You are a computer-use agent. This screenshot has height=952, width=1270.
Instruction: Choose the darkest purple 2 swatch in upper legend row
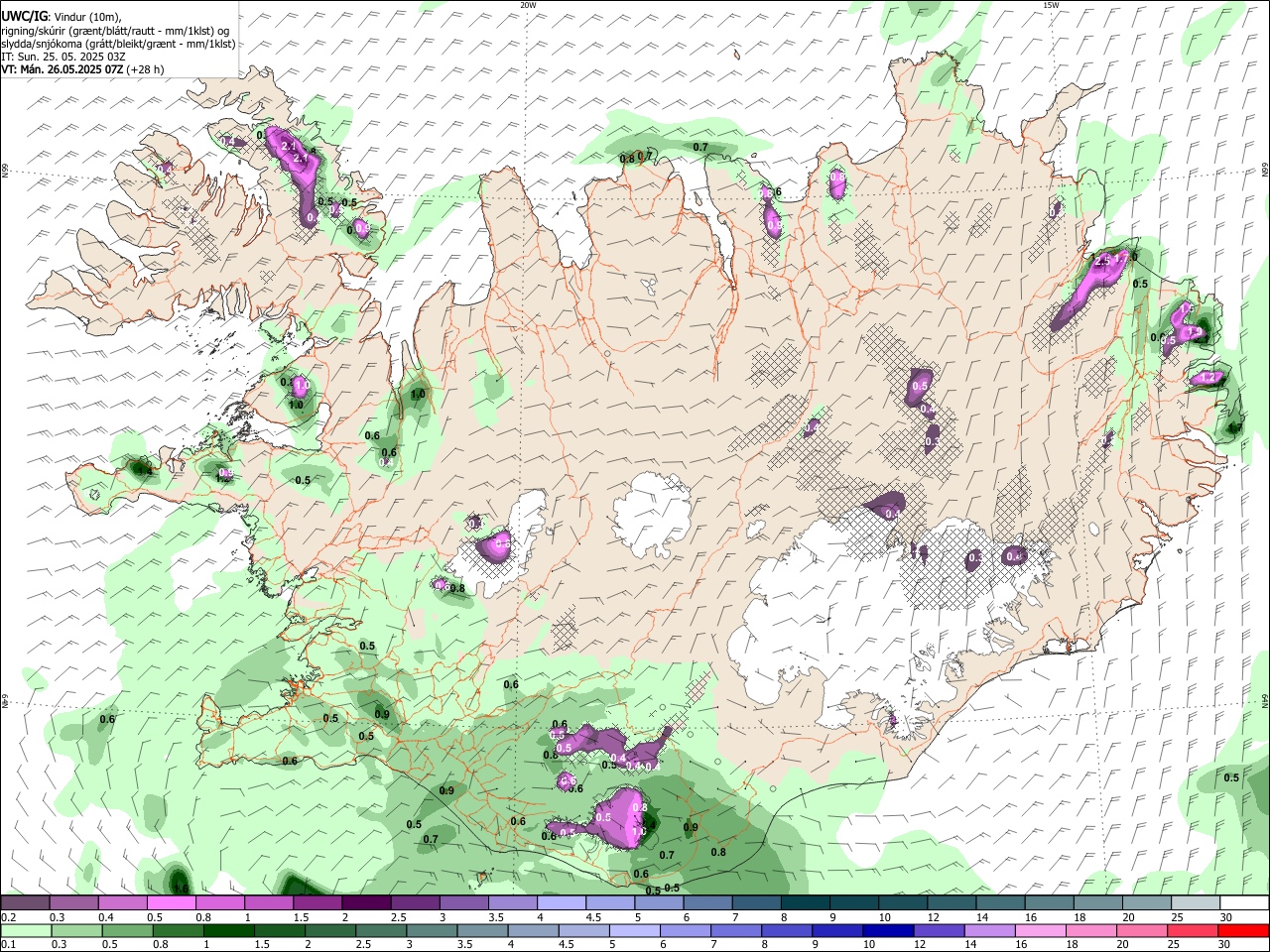coord(367,902)
